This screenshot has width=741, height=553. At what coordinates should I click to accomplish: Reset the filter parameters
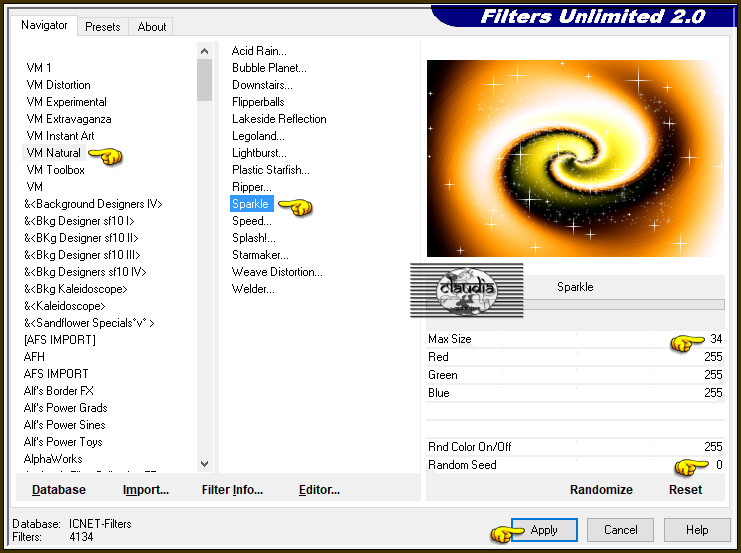pos(685,490)
